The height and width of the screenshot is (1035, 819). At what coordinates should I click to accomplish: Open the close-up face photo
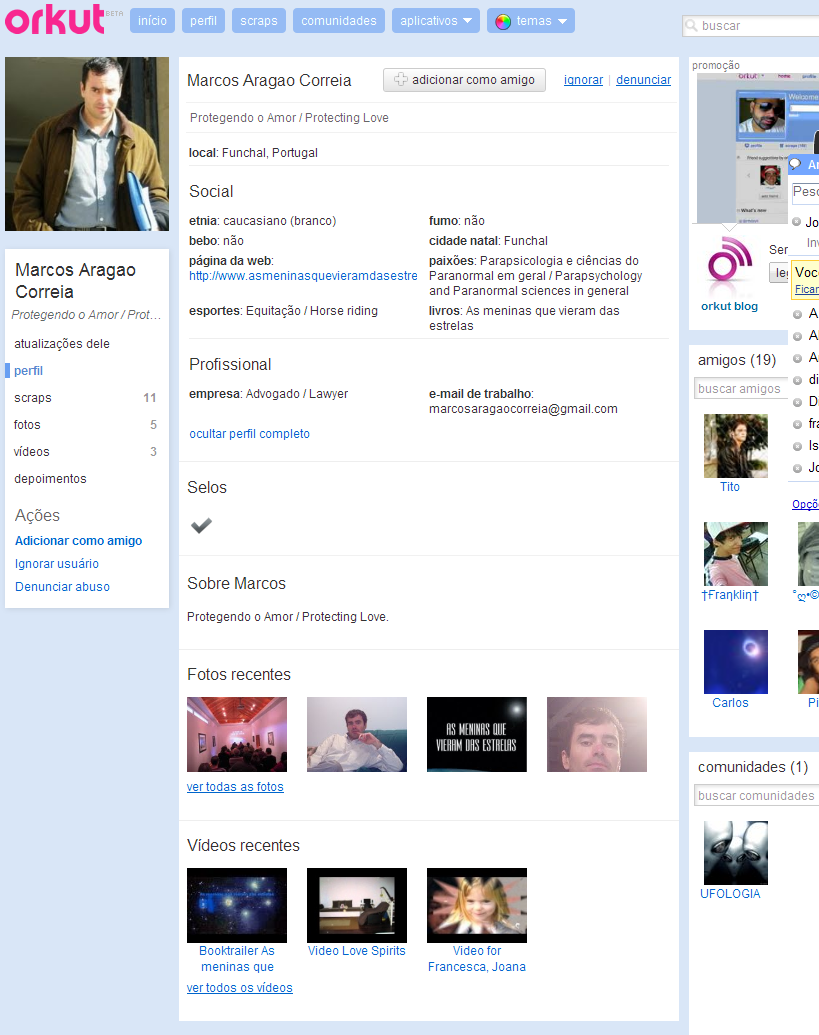(597, 734)
